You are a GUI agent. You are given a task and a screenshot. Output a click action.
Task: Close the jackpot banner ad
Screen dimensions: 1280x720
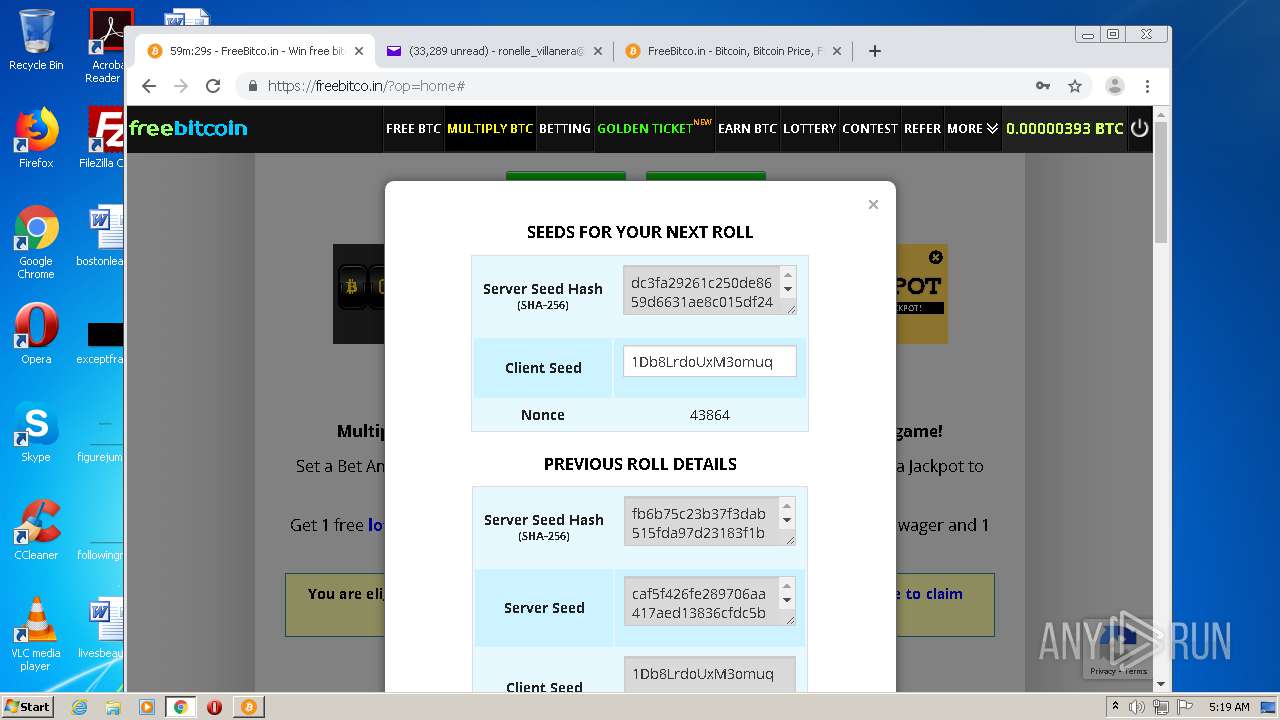[936, 257]
